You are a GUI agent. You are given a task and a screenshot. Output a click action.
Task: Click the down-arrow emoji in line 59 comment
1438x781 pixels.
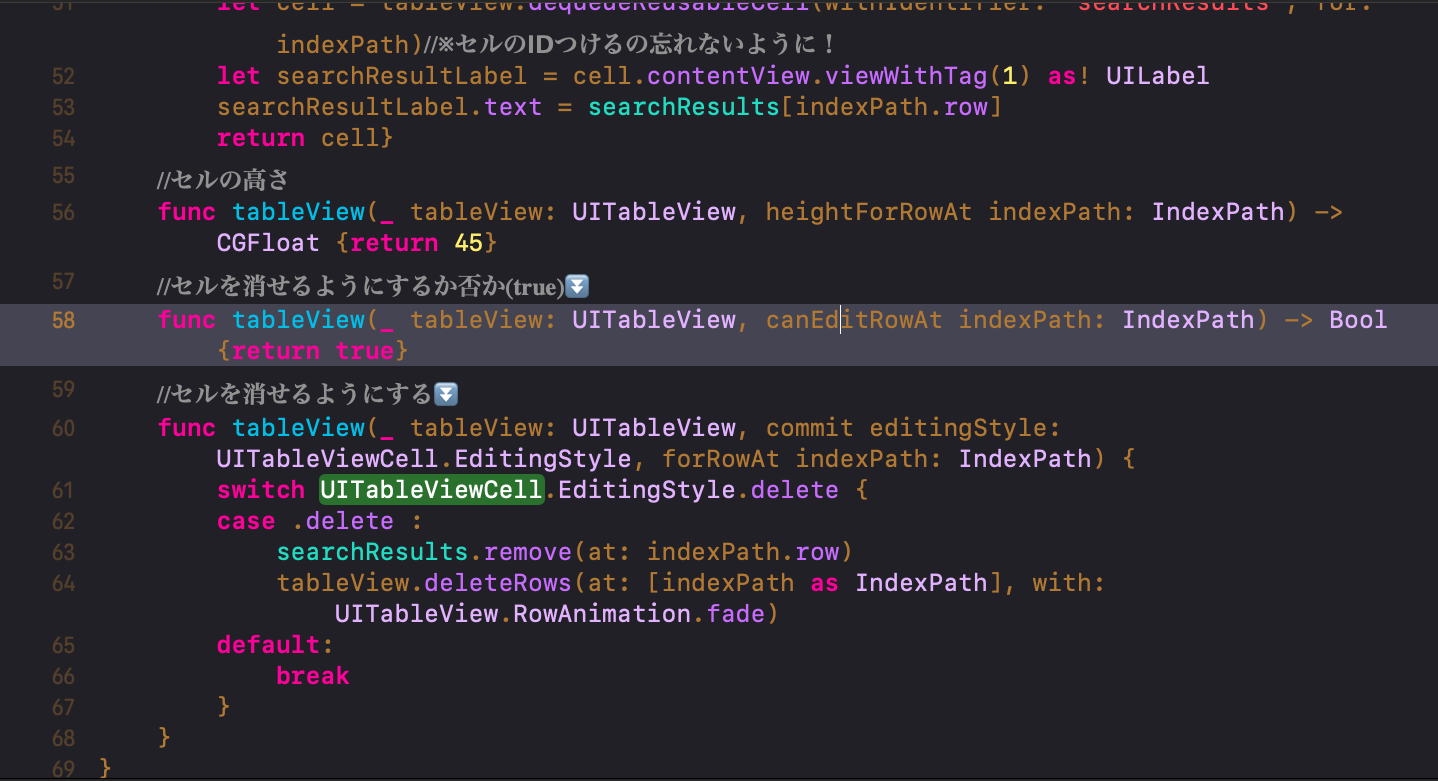click(x=446, y=395)
